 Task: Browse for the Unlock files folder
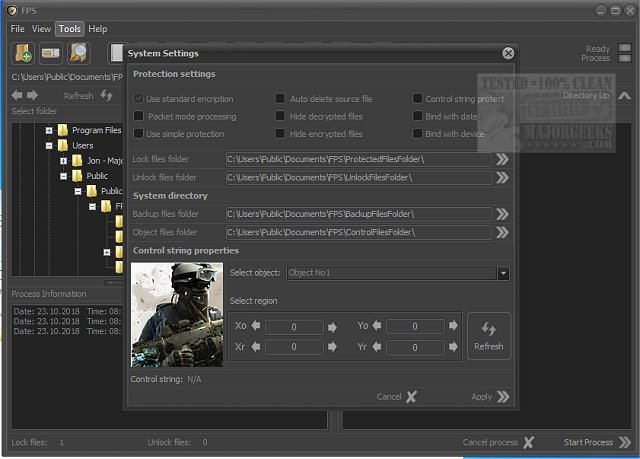tap(502, 178)
